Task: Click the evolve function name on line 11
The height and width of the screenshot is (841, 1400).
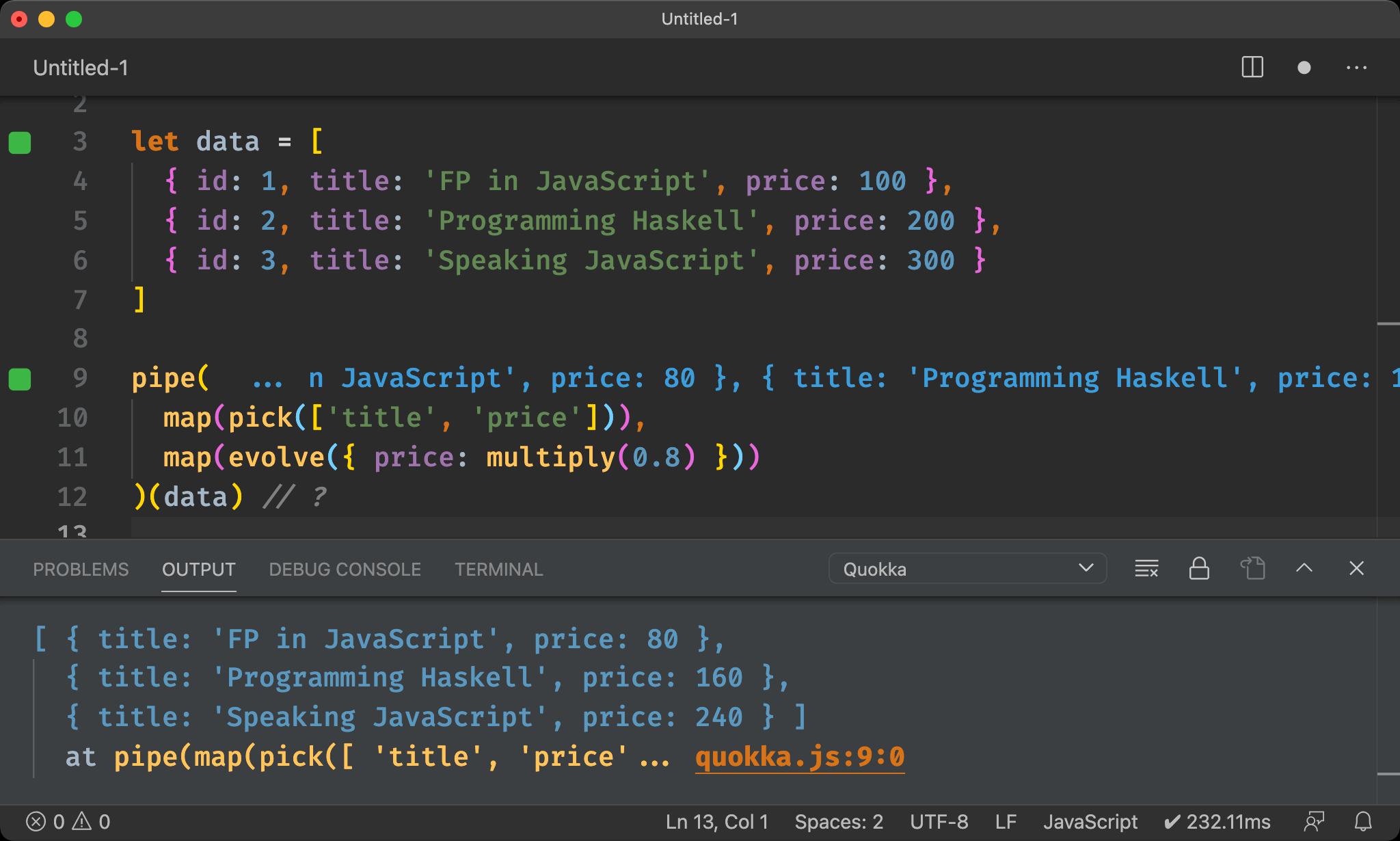Action: coord(276,457)
